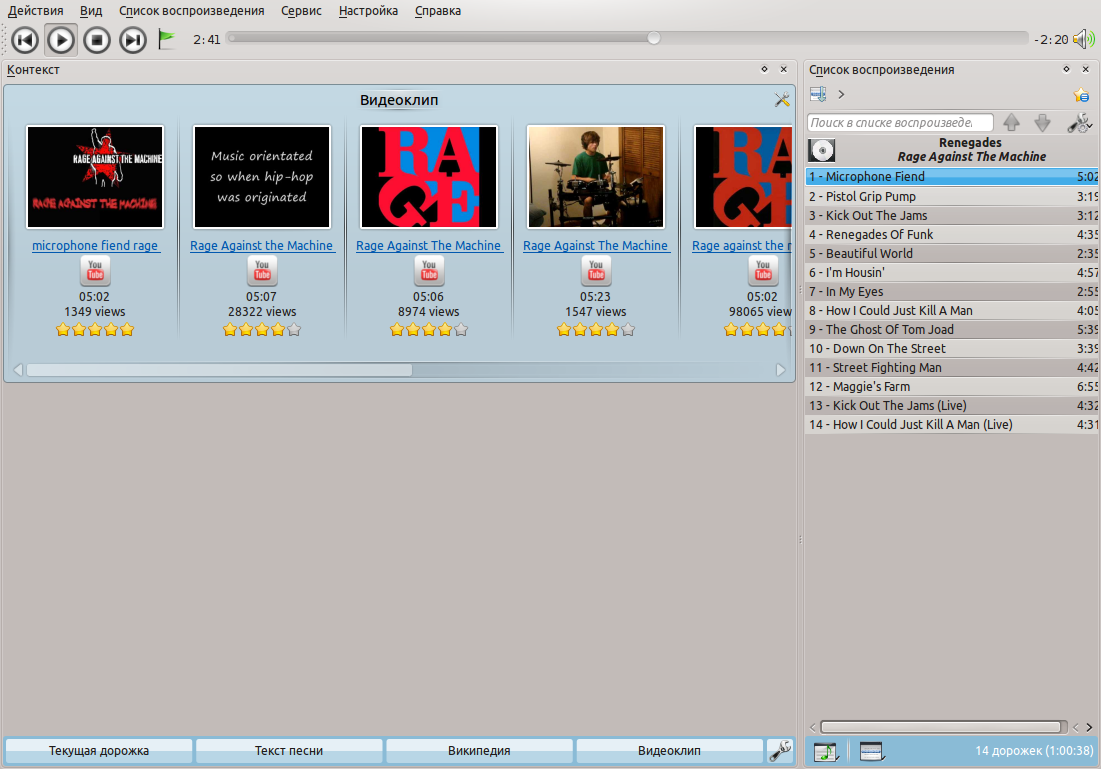1101x769 pixels.
Task: Click the star rating under 8974 views
Action: click(x=429, y=329)
